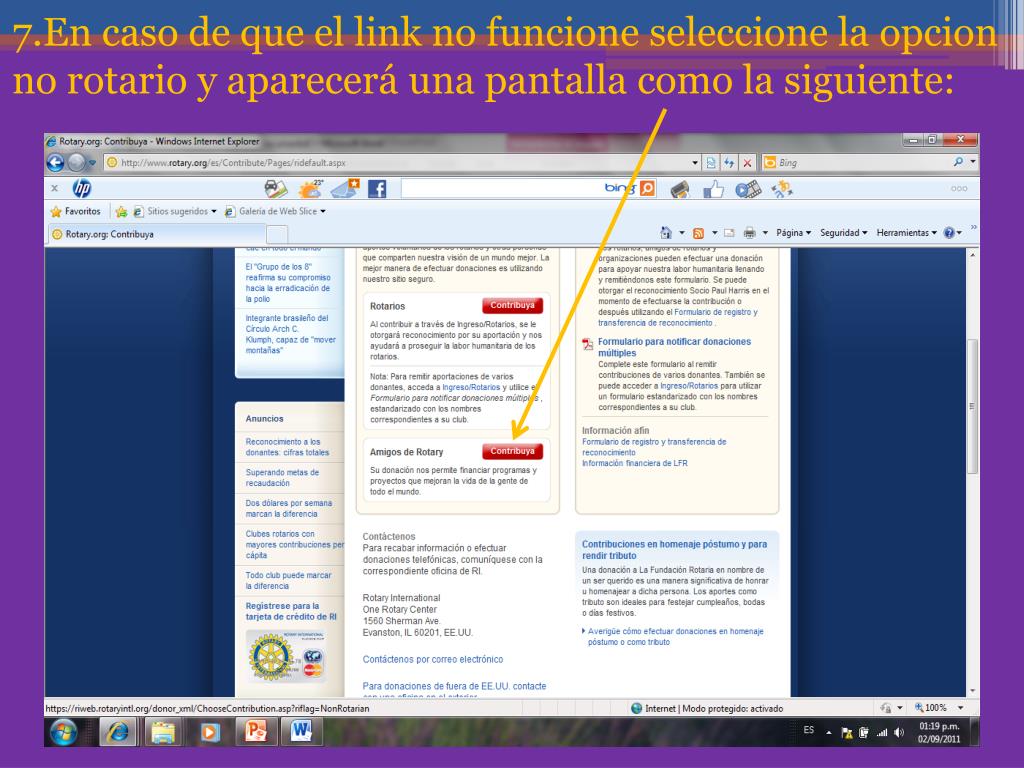
Task: Click the search magnifier icon beside Bing box
Action: click(x=957, y=162)
